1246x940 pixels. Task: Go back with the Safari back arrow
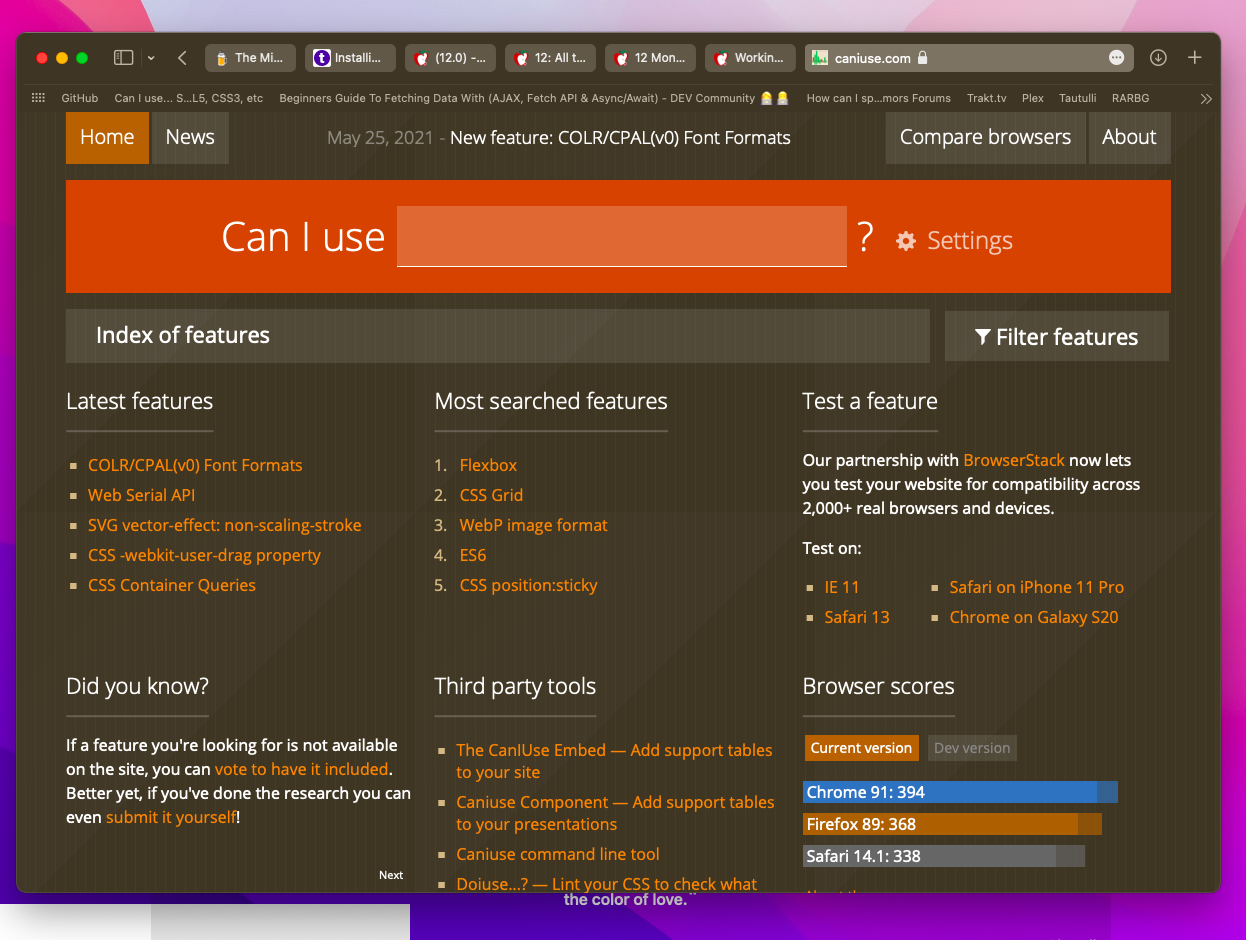(x=182, y=58)
